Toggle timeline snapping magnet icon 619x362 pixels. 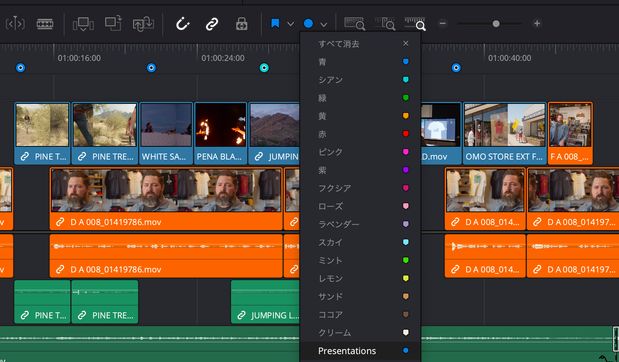182,24
